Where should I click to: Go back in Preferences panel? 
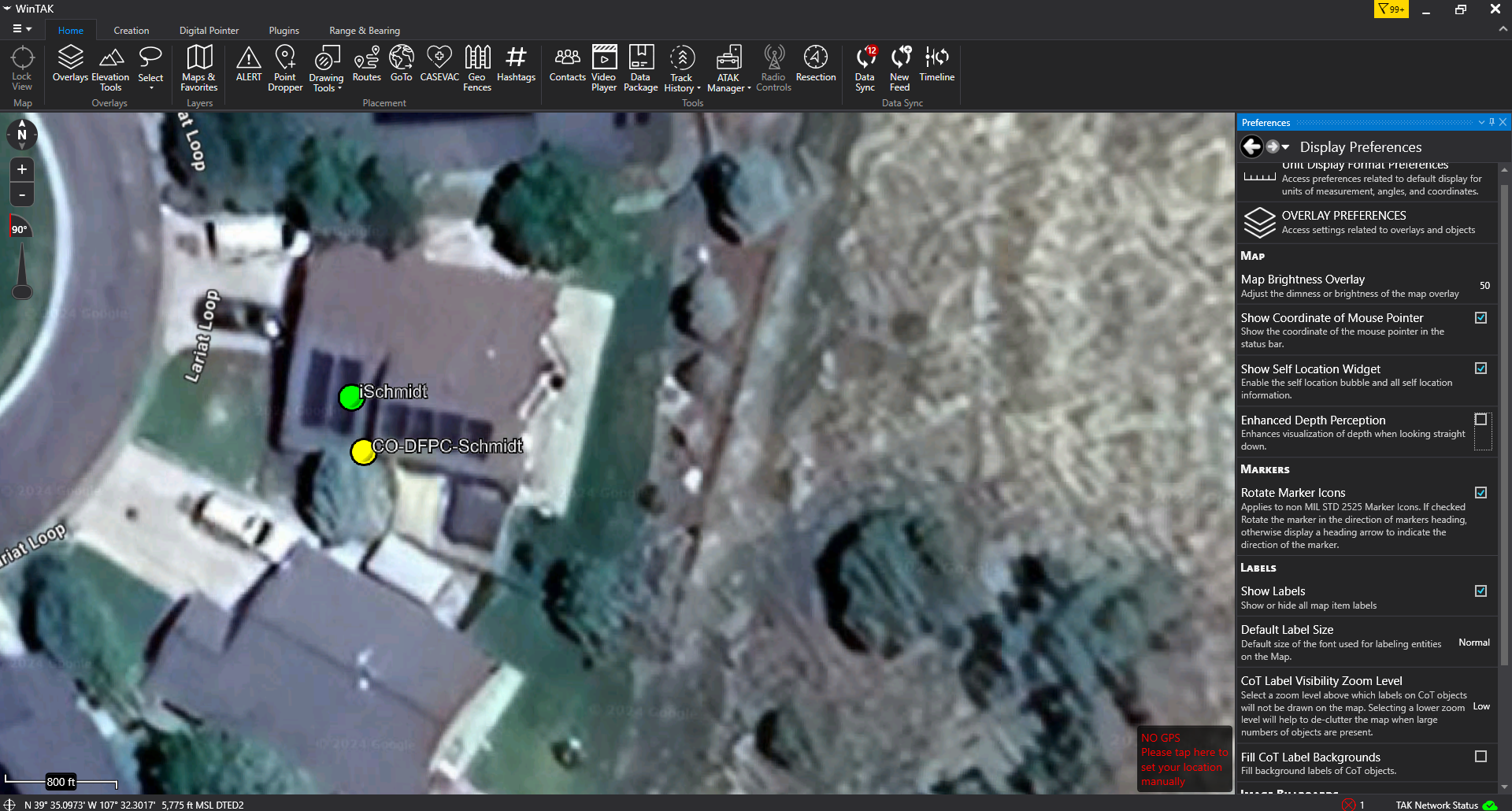(x=1251, y=146)
